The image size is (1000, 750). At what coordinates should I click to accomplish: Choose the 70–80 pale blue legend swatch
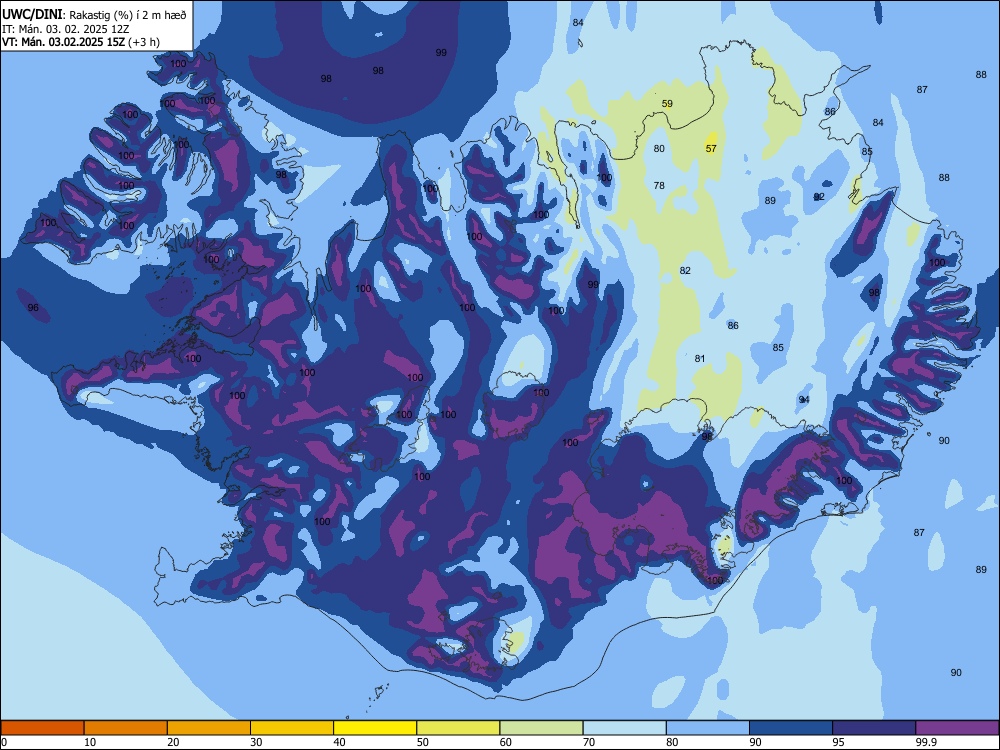click(x=625, y=728)
